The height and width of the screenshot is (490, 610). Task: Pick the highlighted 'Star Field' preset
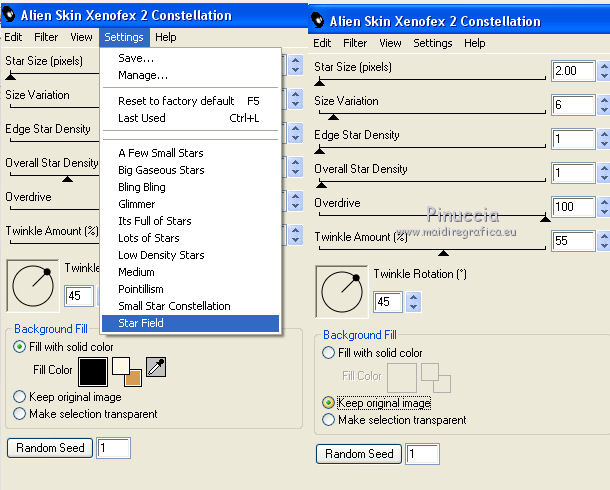pyautogui.click(x=191, y=323)
